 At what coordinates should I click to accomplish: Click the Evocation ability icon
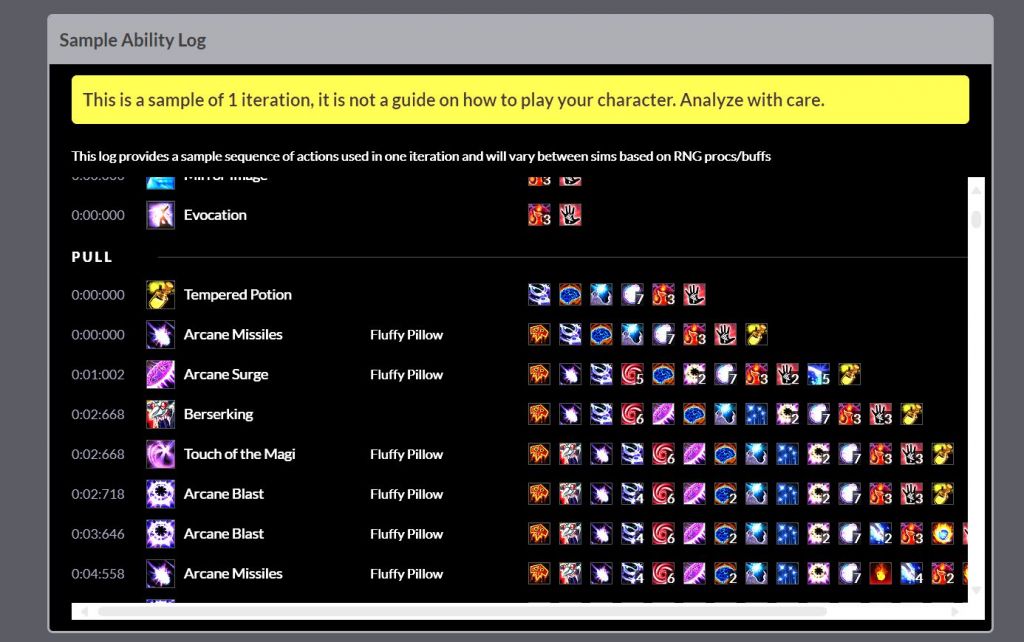pos(160,215)
